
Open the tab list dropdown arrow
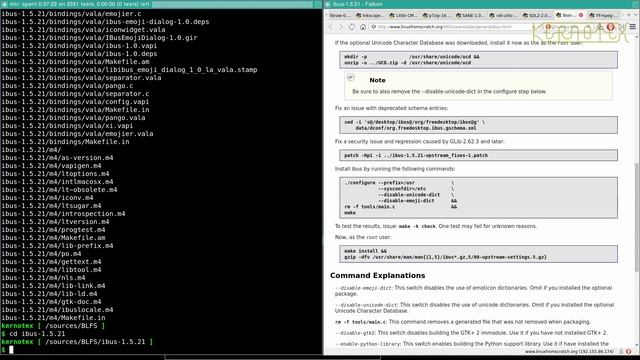[x=636, y=15]
